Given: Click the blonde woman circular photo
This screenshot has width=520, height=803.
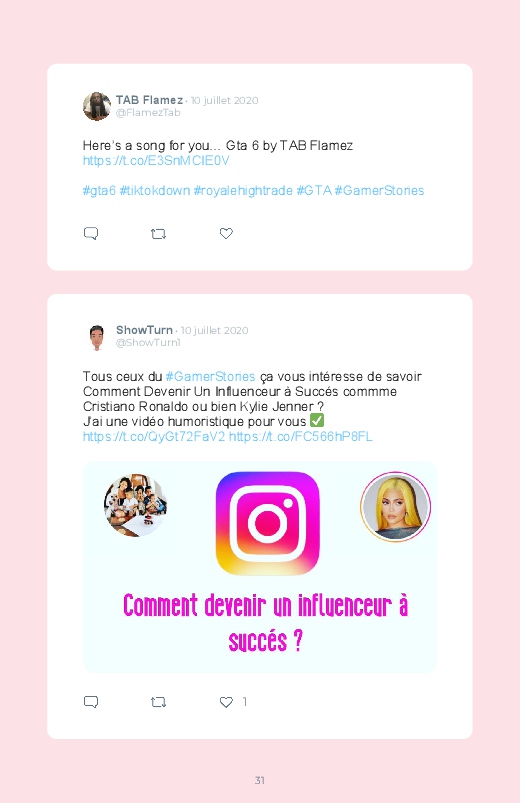Looking at the screenshot, I should (396, 506).
